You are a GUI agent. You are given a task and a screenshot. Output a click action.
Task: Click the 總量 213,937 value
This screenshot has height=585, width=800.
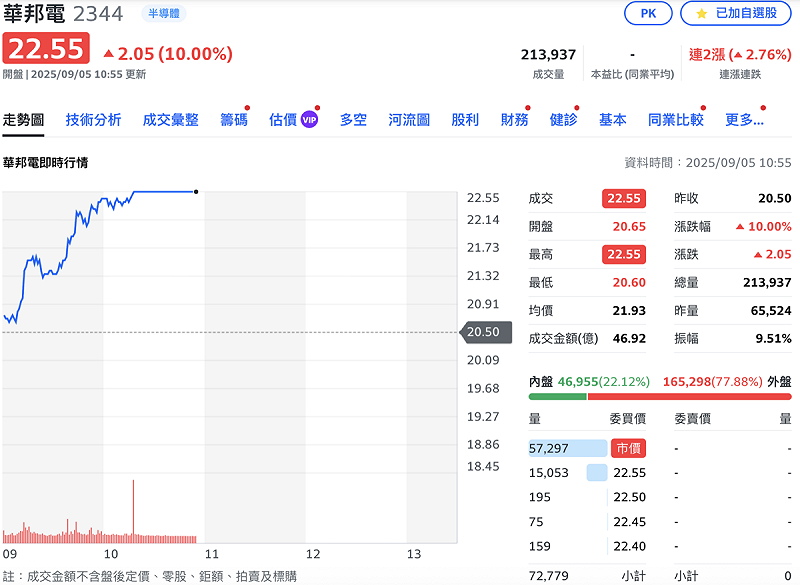tap(767, 283)
